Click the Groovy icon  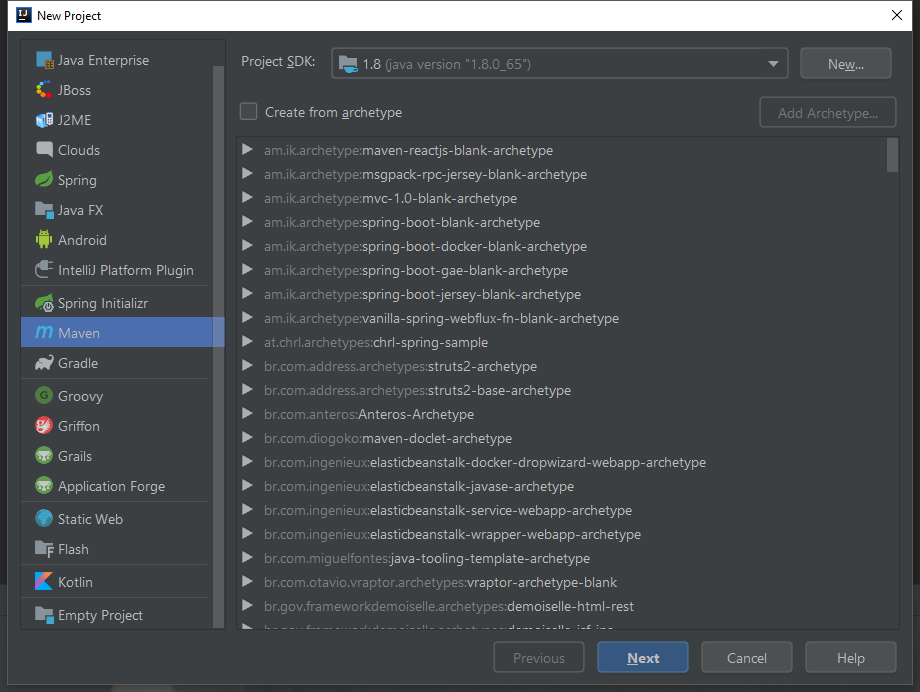tap(44, 396)
